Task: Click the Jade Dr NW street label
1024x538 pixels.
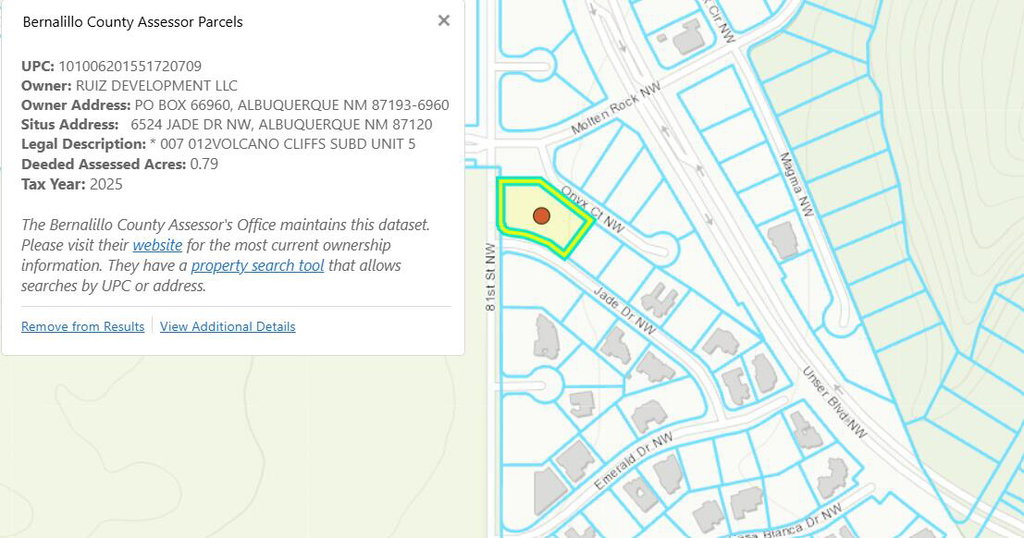Action: pos(625,311)
